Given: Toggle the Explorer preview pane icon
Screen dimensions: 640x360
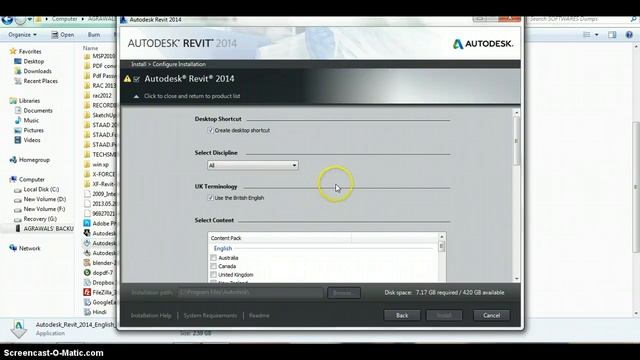Looking at the screenshot, I should (x=612, y=35).
